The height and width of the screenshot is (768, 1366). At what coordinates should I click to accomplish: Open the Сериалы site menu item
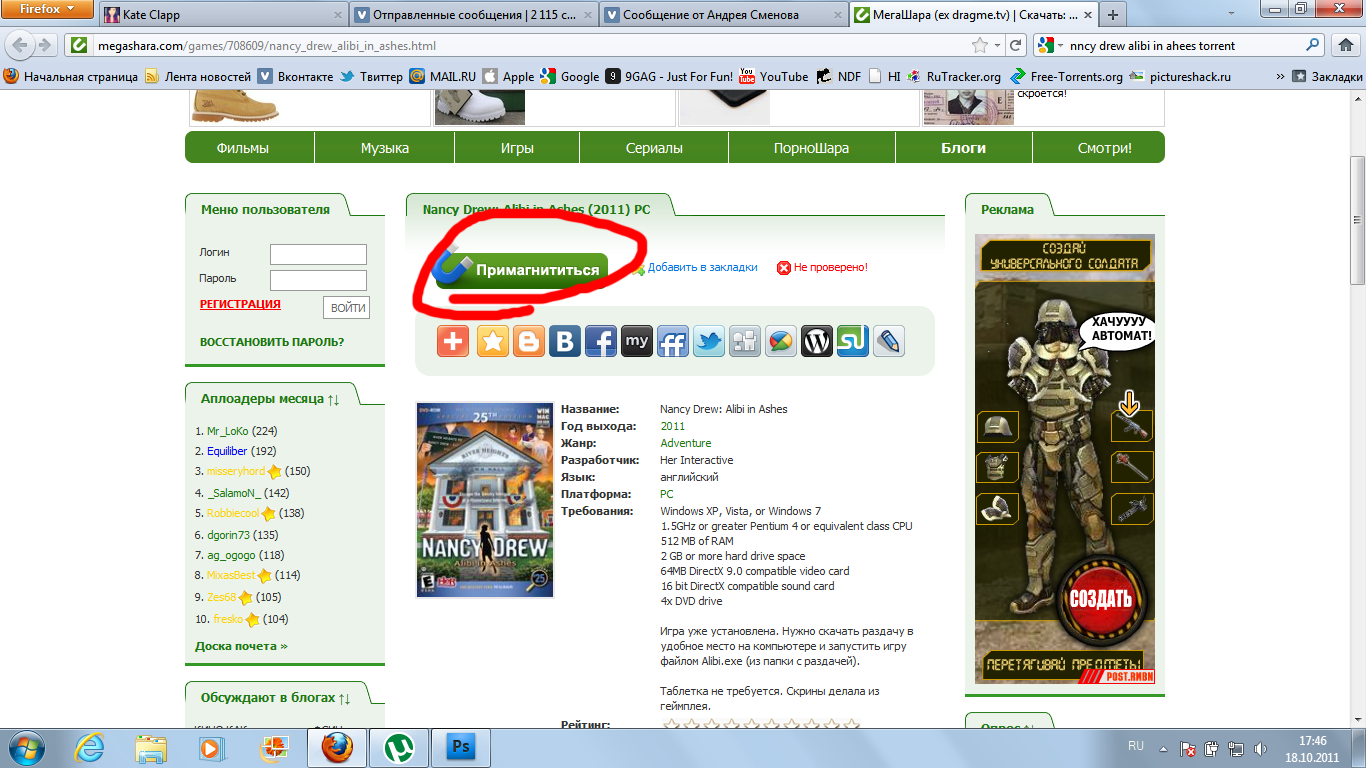[654, 148]
